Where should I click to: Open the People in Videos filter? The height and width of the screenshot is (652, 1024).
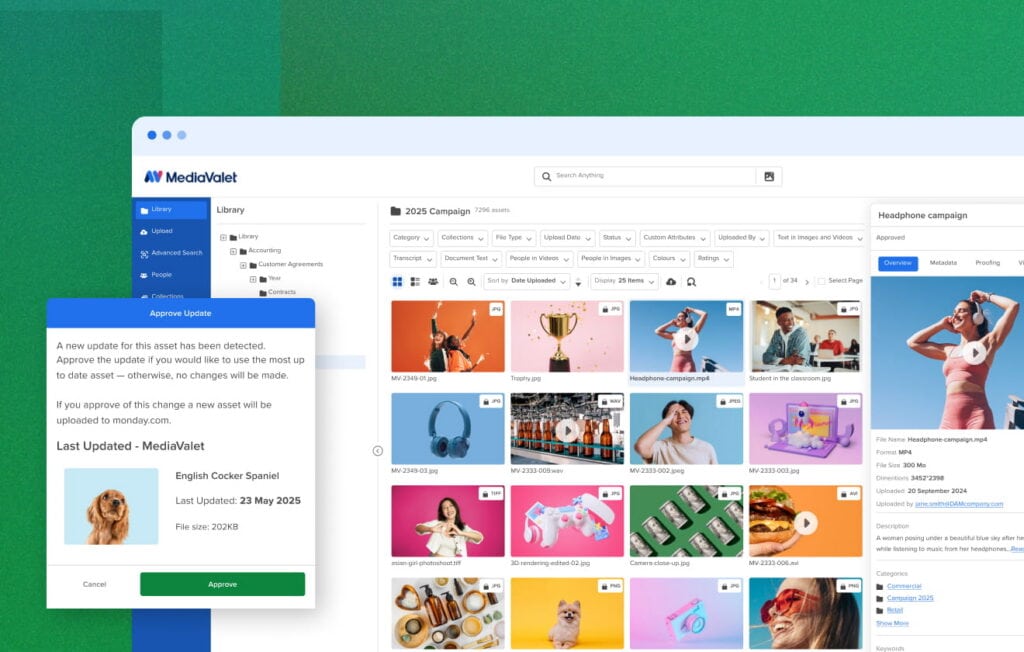click(539, 259)
